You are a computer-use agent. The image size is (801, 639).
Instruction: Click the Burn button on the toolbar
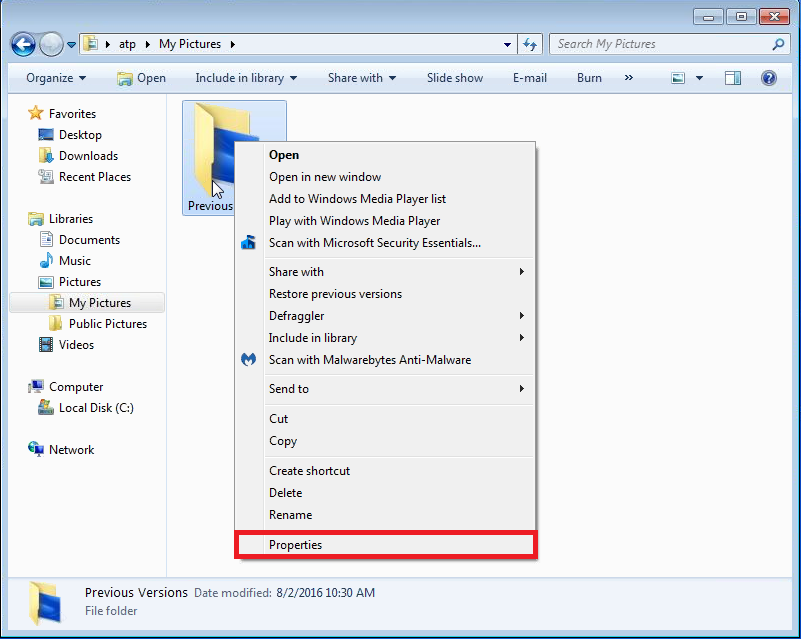(x=588, y=78)
